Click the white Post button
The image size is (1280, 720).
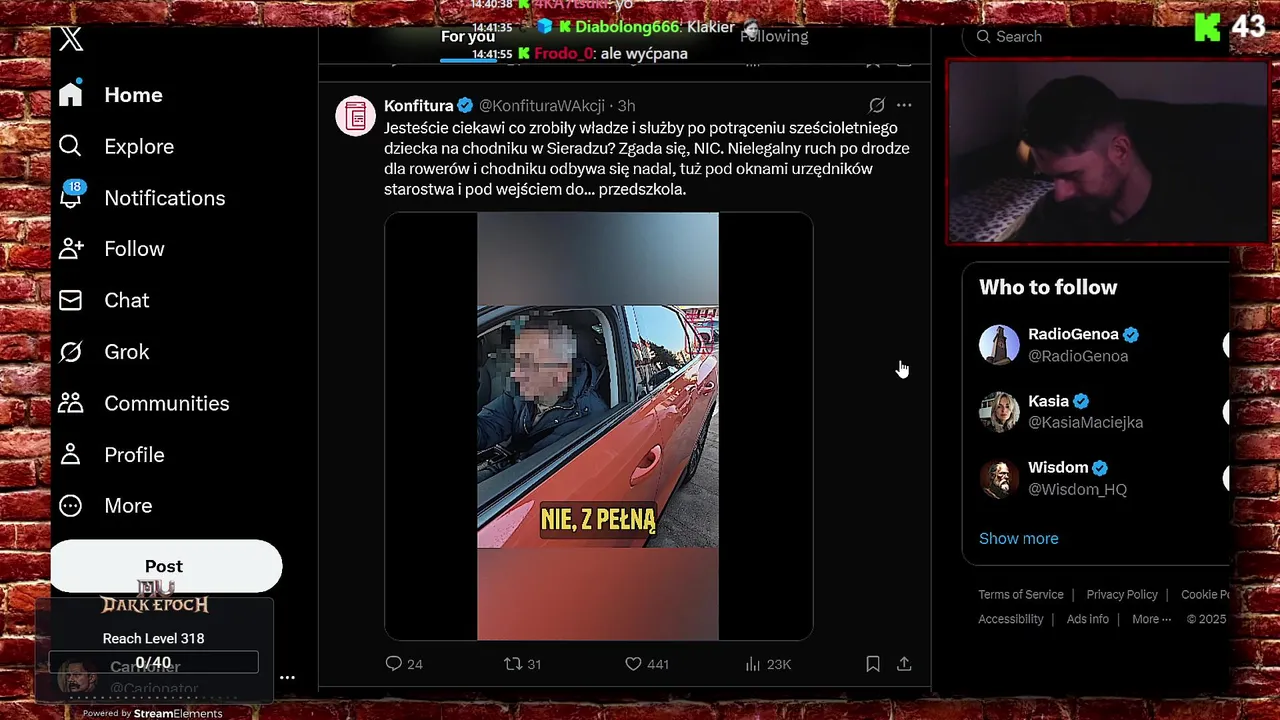tap(166, 566)
